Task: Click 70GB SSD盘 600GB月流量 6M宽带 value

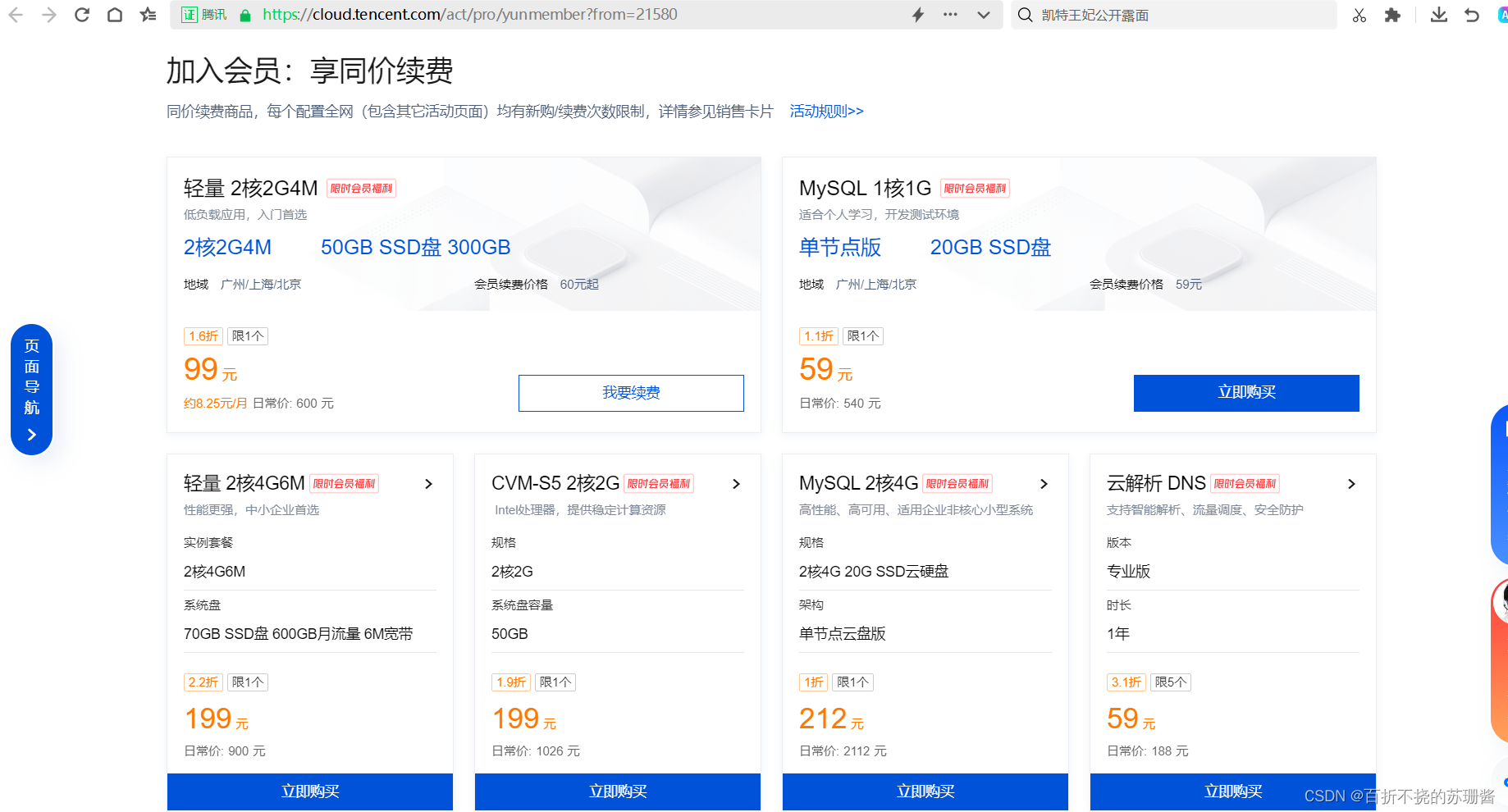Action: coord(299,634)
